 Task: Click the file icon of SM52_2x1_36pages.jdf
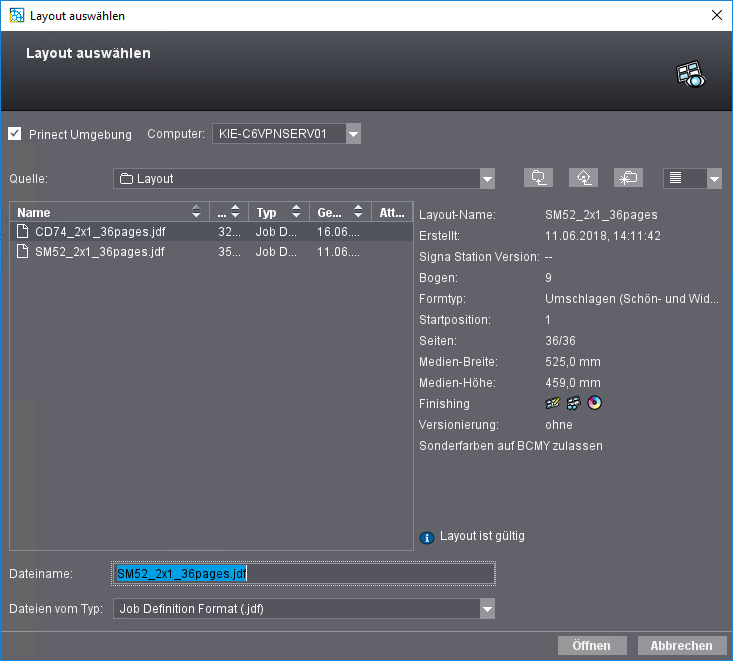pyautogui.click(x=22, y=251)
